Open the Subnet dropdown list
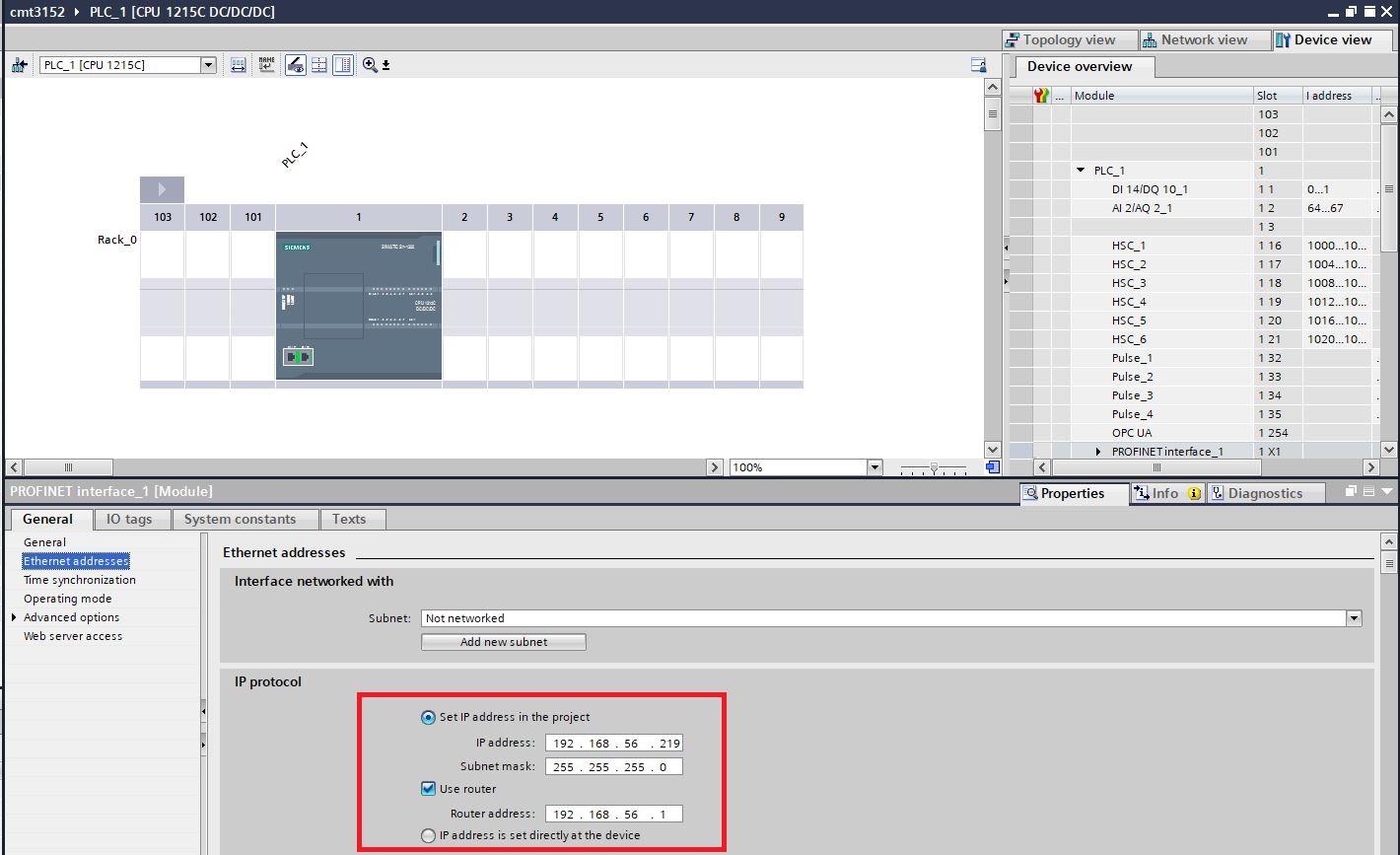This screenshot has height=855, width=1400. tap(1354, 618)
